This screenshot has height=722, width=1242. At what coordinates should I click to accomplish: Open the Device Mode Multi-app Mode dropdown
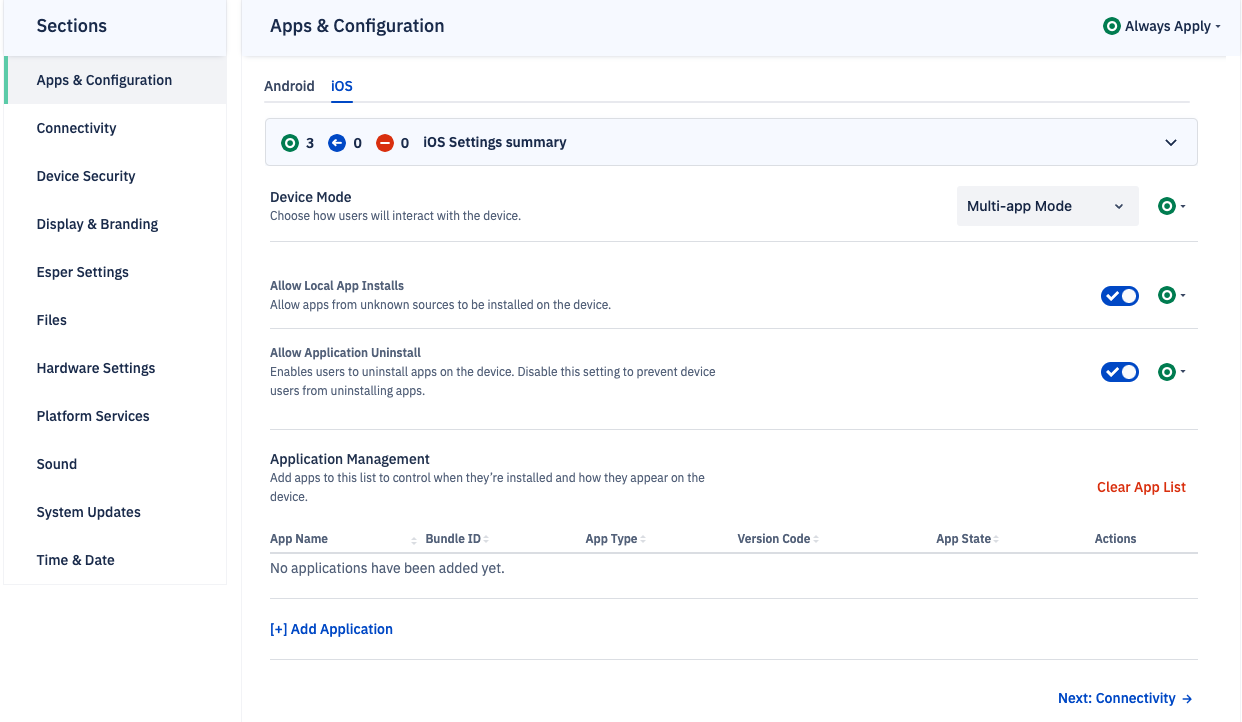[x=1047, y=206]
